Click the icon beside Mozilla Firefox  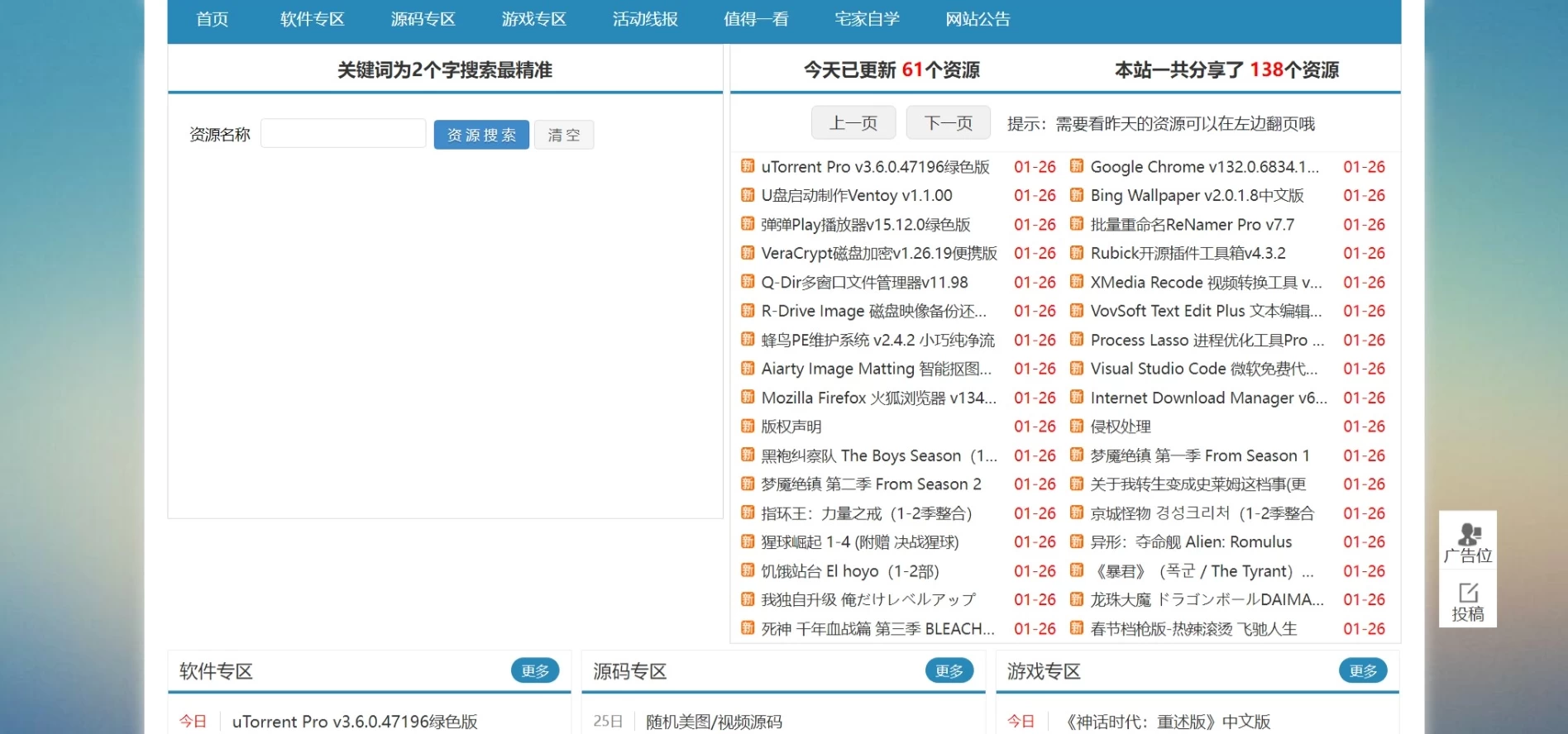point(748,398)
